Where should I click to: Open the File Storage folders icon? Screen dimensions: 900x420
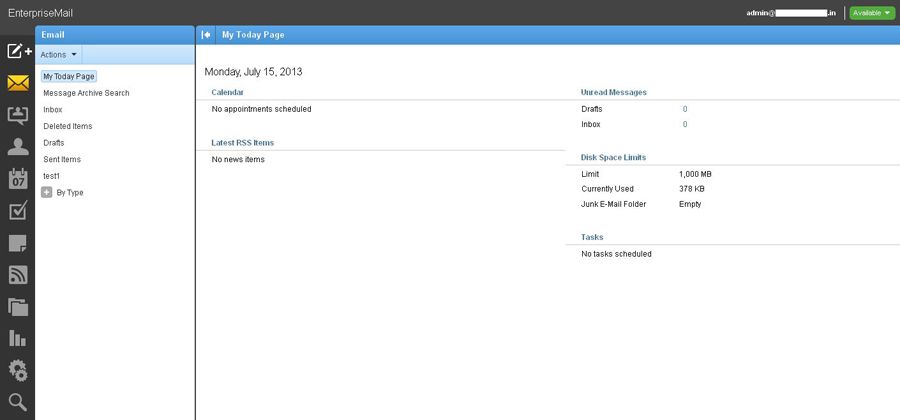[x=18, y=307]
